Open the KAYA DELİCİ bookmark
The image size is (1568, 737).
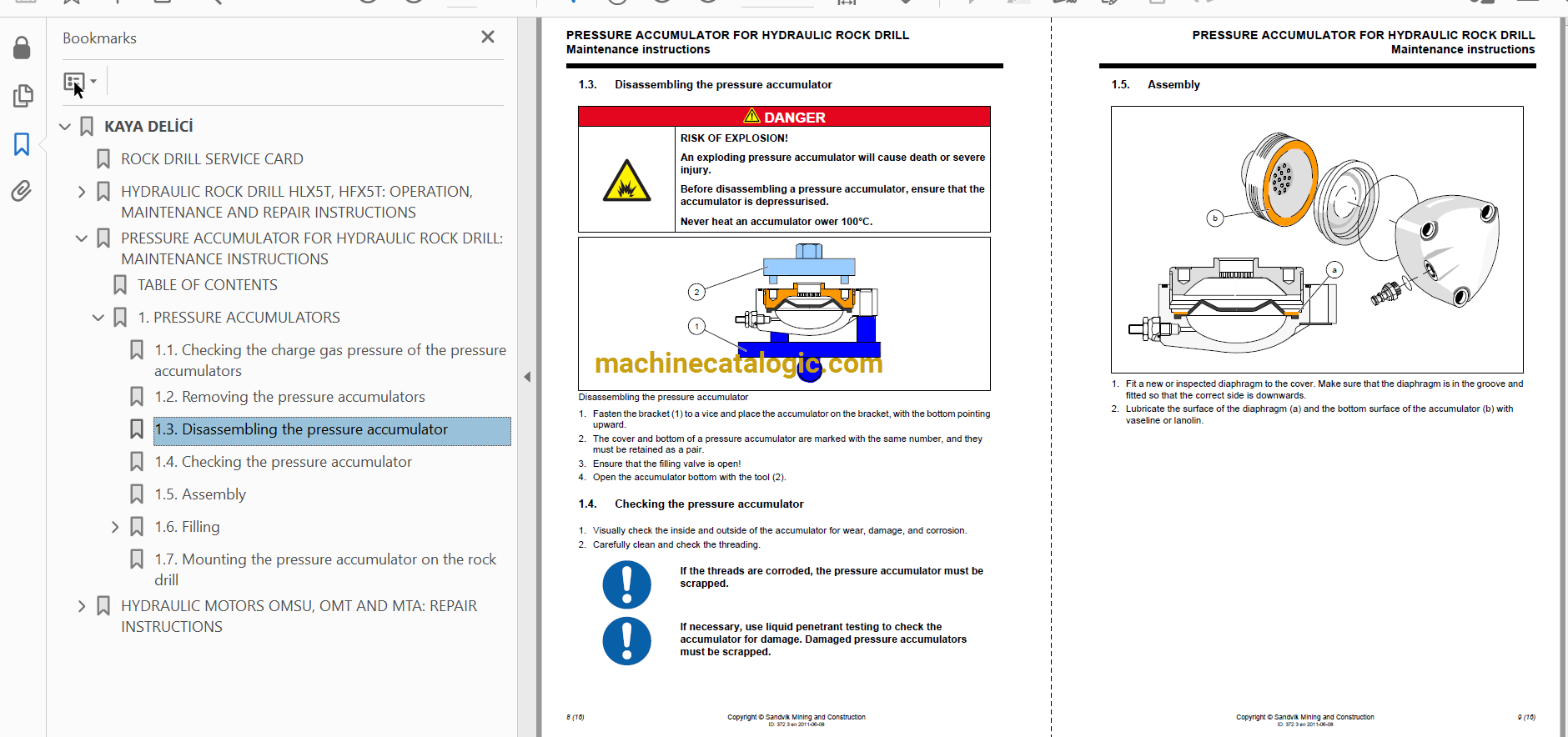[148, 127]
